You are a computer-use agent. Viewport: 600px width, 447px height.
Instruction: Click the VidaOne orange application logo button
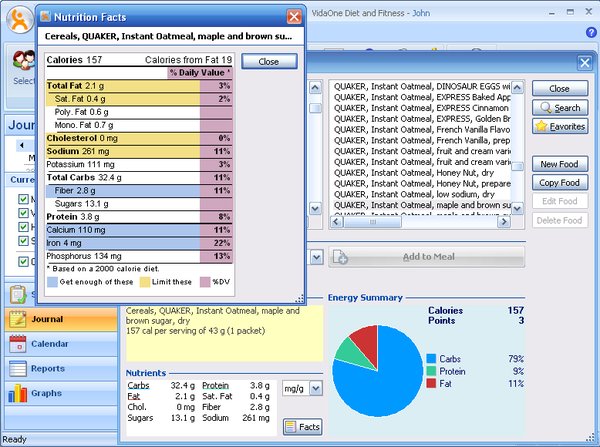pos(20,20)
